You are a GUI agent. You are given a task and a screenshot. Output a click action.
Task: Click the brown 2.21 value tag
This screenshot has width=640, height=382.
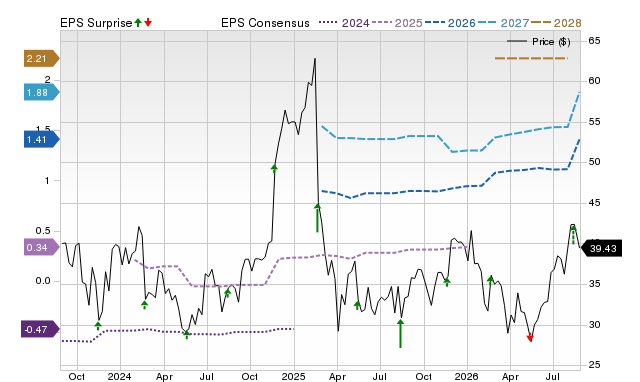click(x=42, y=59)
